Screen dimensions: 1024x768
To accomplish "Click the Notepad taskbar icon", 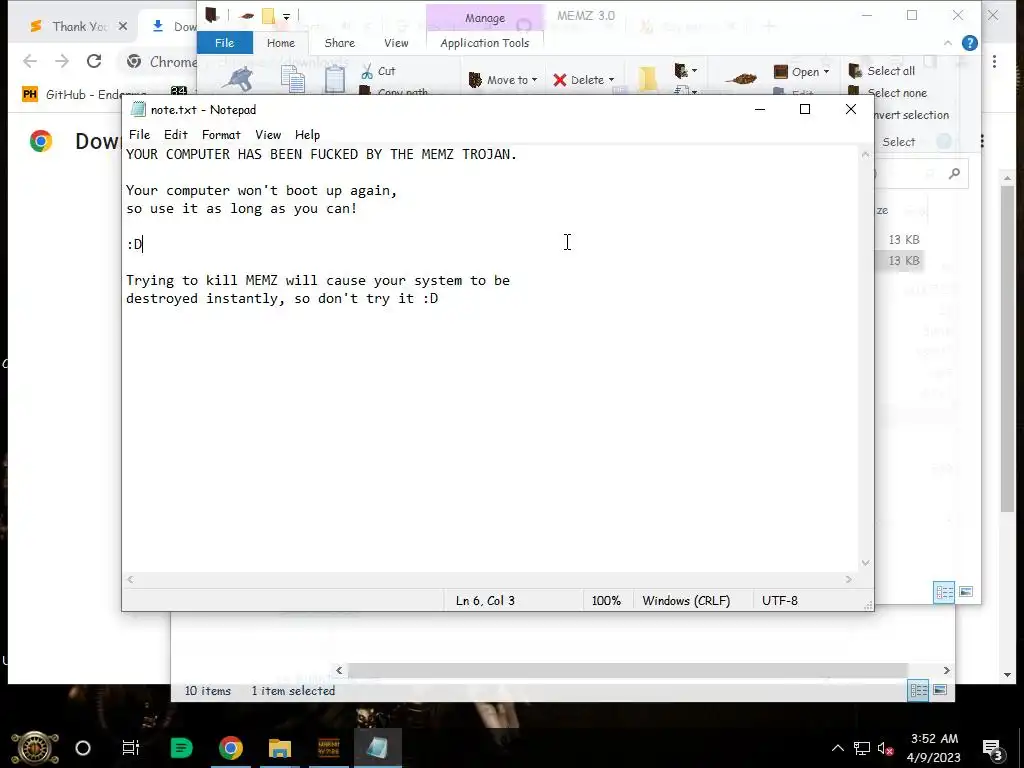I will coord(377,748).
